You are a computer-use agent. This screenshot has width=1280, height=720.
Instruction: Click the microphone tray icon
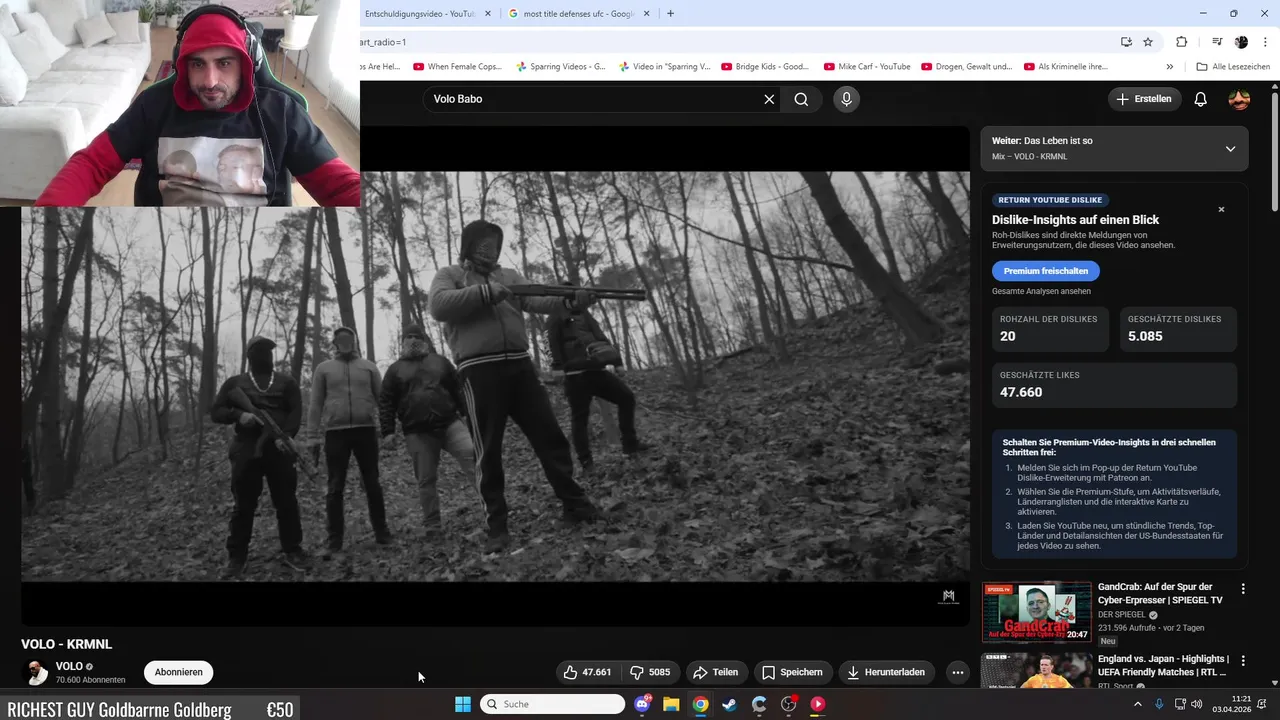(x=1159, y=704)
